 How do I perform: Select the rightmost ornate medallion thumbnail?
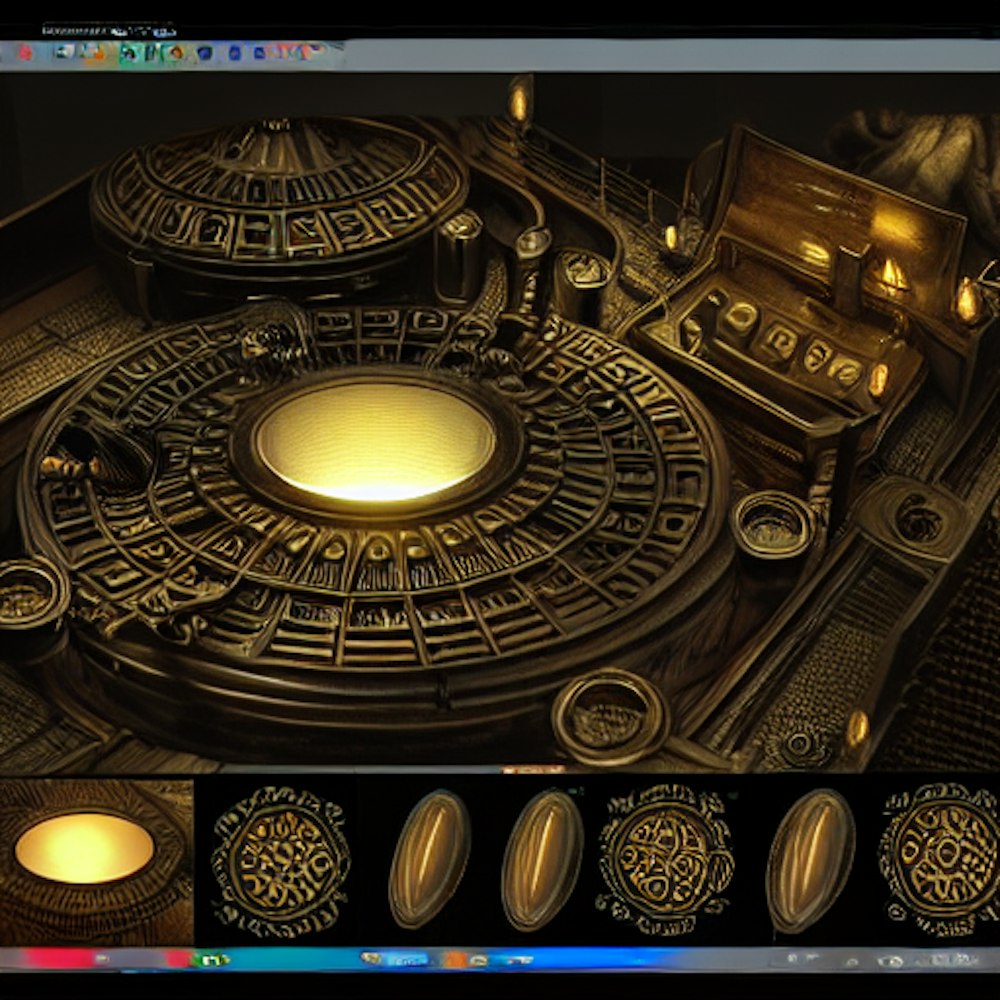point(940,860)
